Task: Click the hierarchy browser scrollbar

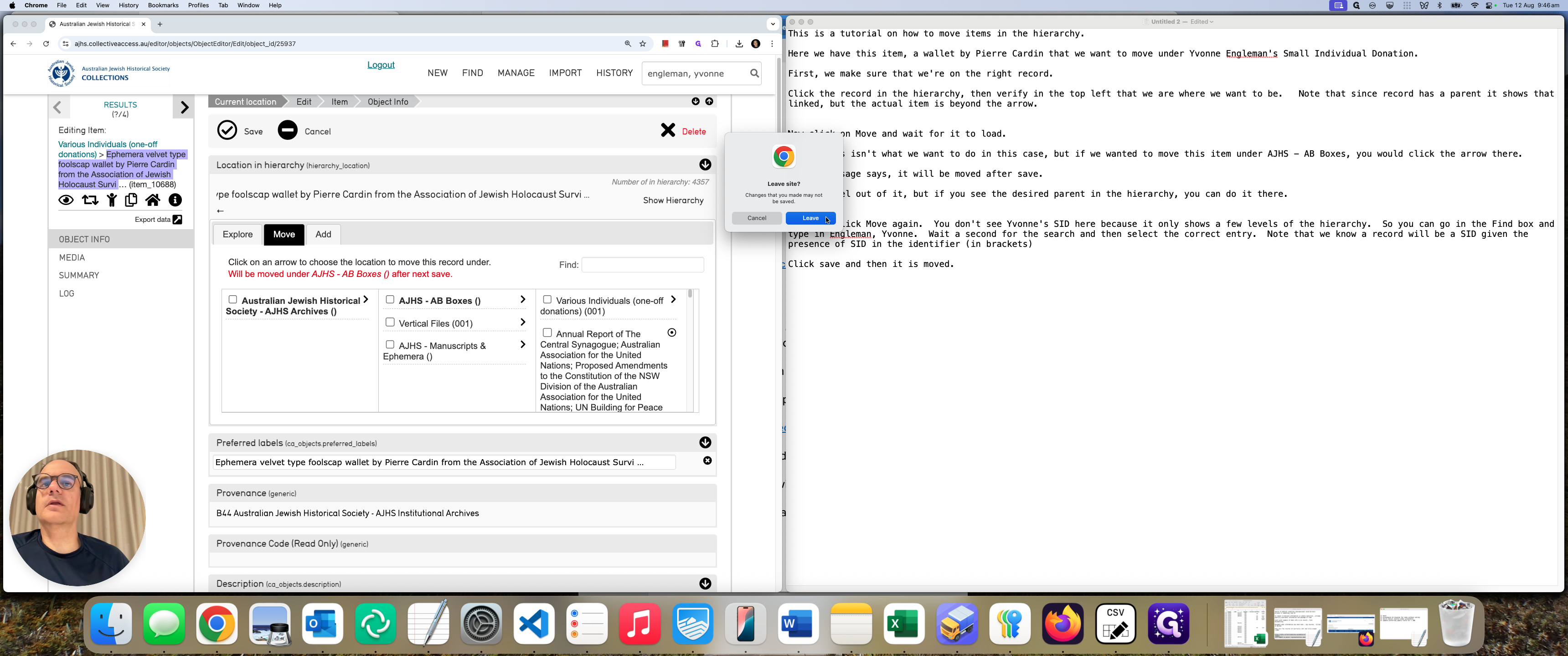Action: point(690,350)
